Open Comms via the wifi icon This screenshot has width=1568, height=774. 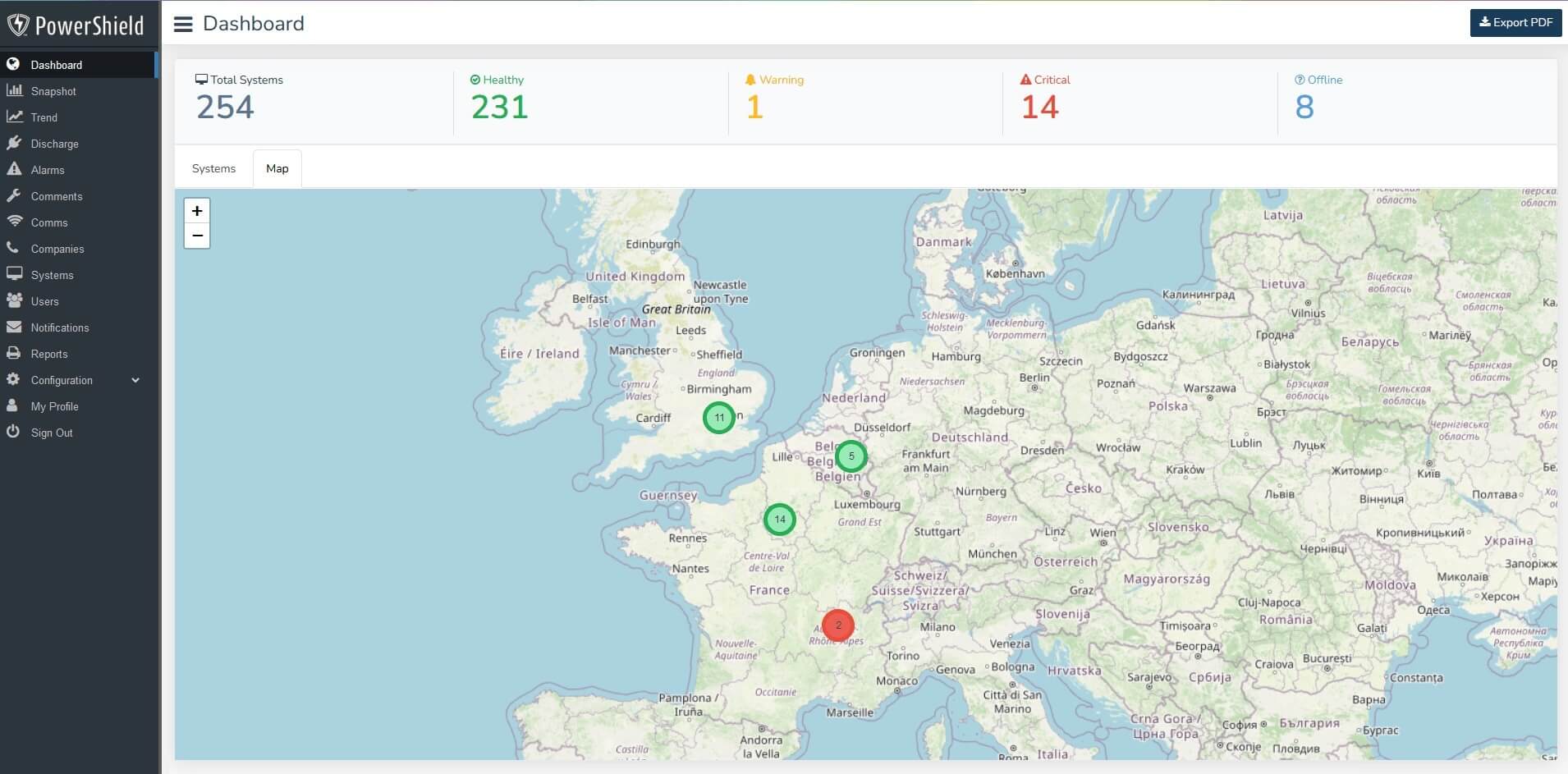pyautogui.click(x=14, y=222)
